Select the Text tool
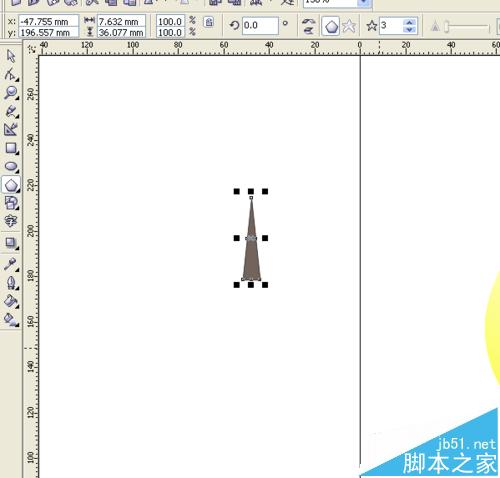This screenshot has height=478, width=500. point(11,221)
